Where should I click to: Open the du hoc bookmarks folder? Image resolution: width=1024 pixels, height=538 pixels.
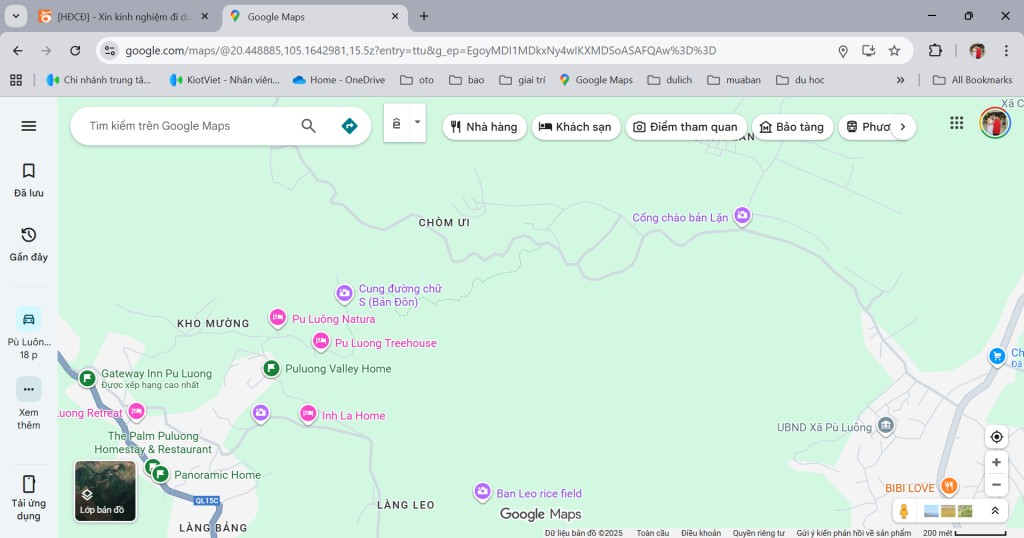(800, 80)
